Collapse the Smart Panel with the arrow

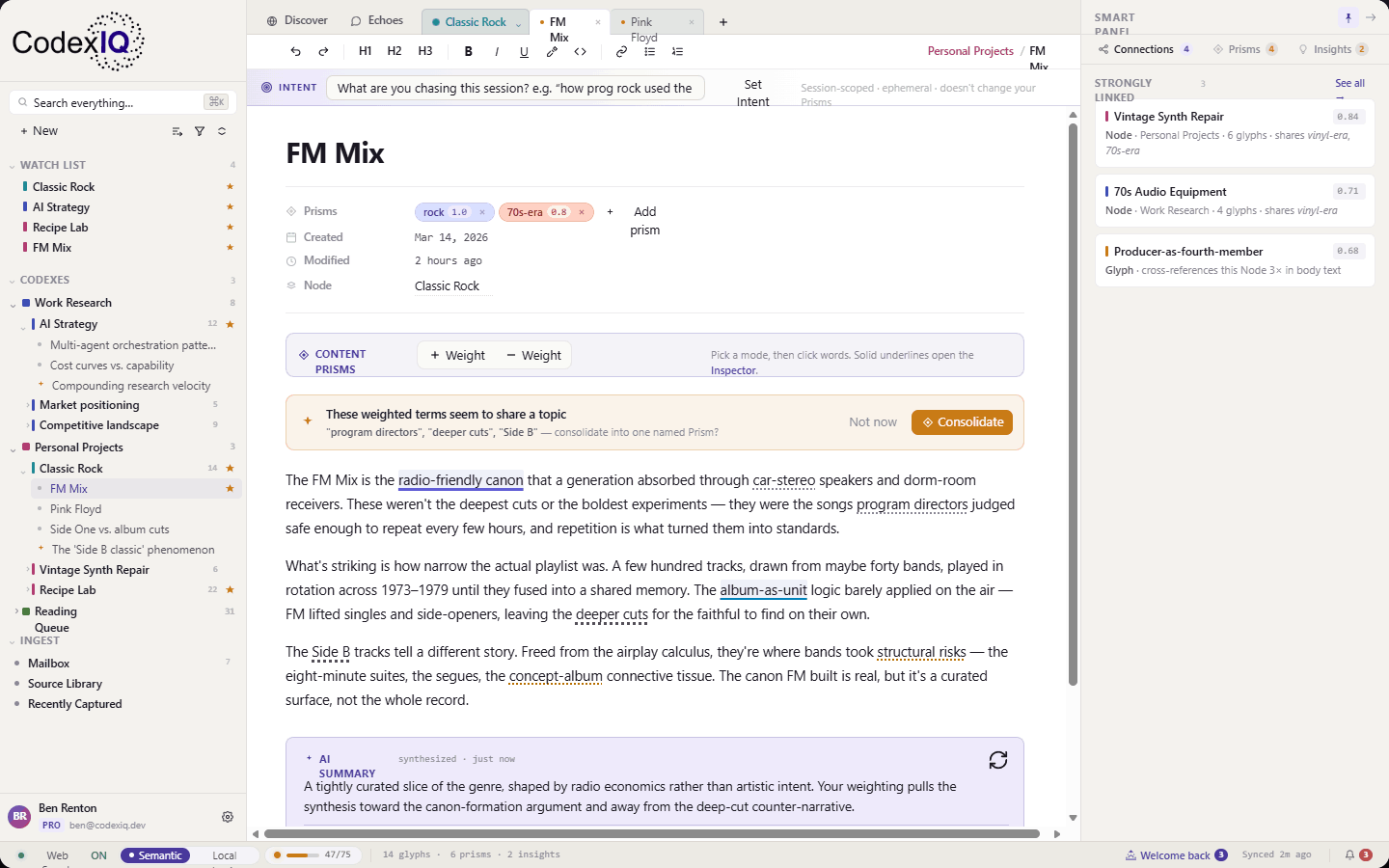tap(1371, 17)
